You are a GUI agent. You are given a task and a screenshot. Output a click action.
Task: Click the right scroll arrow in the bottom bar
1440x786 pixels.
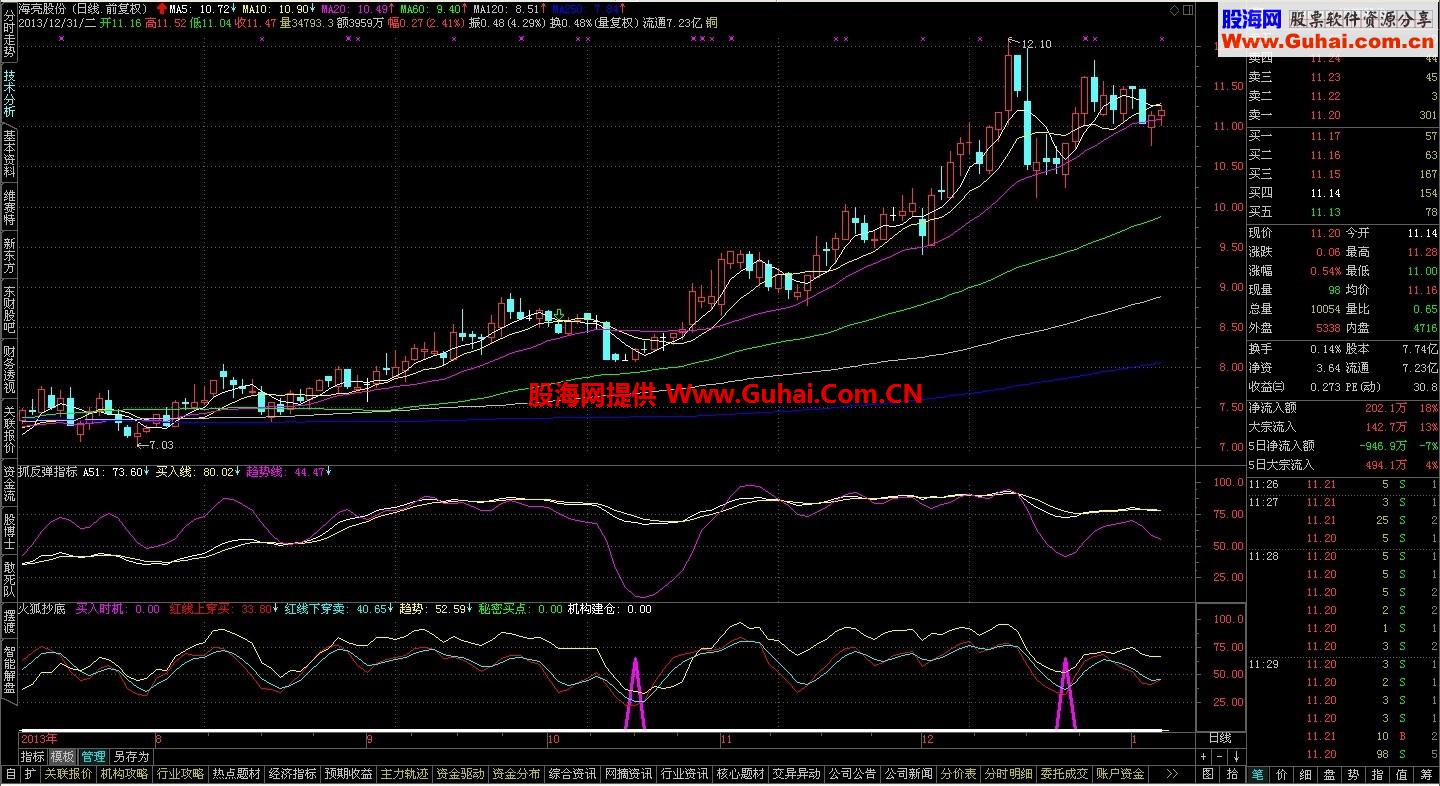(1172, 774)
